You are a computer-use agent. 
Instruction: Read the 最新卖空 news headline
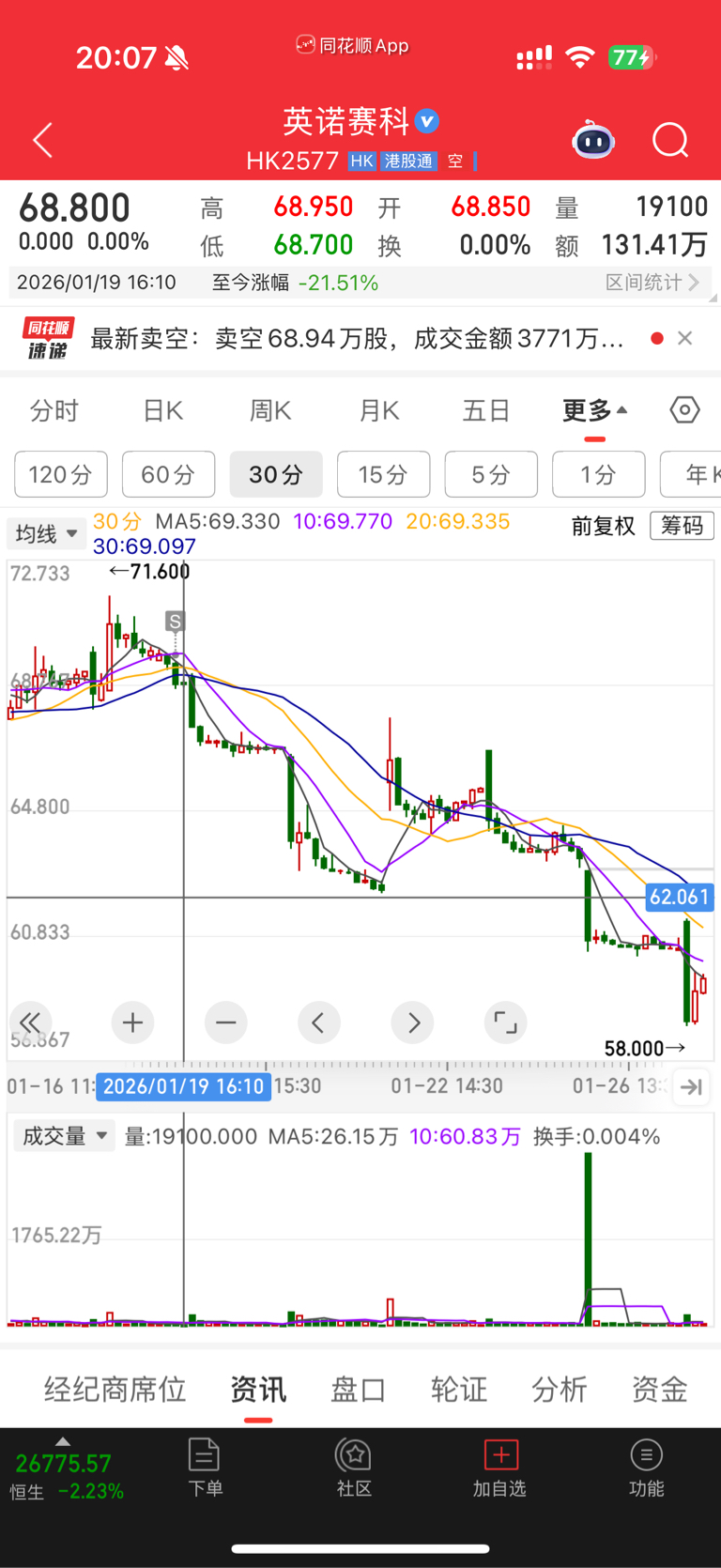357,338
